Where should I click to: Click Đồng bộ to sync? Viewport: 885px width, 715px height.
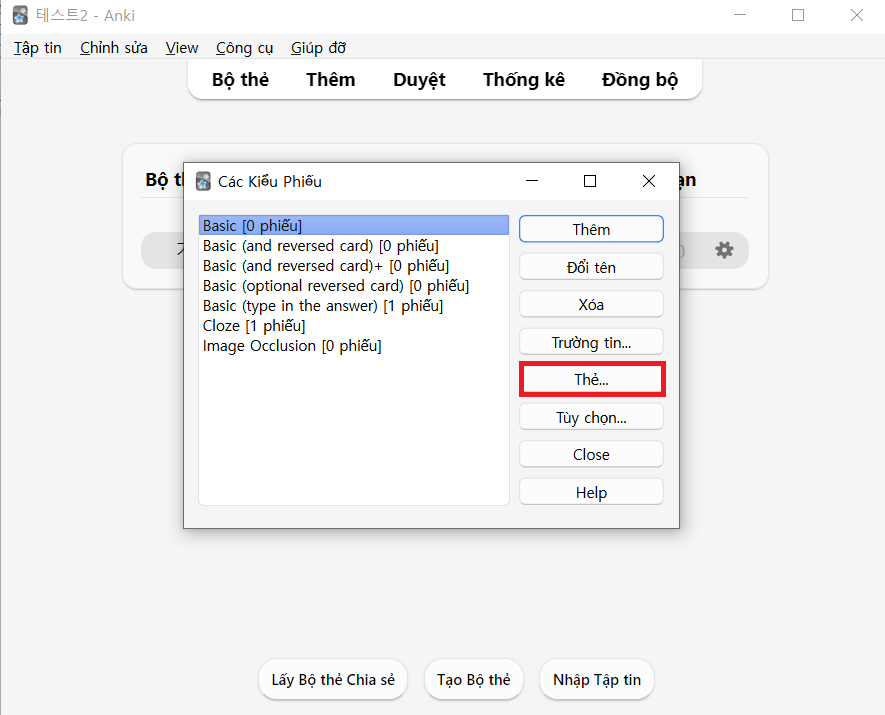(639, 80)
